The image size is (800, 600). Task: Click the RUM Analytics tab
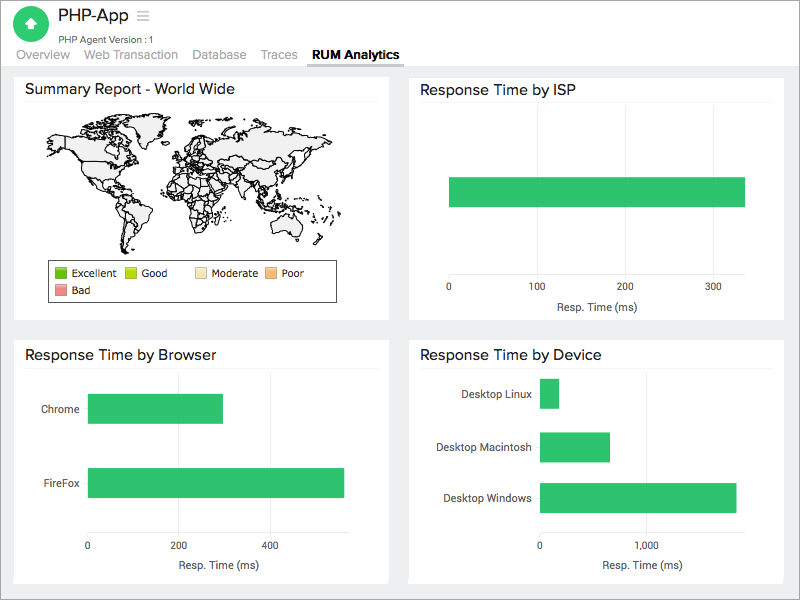[x=354, y=55]
